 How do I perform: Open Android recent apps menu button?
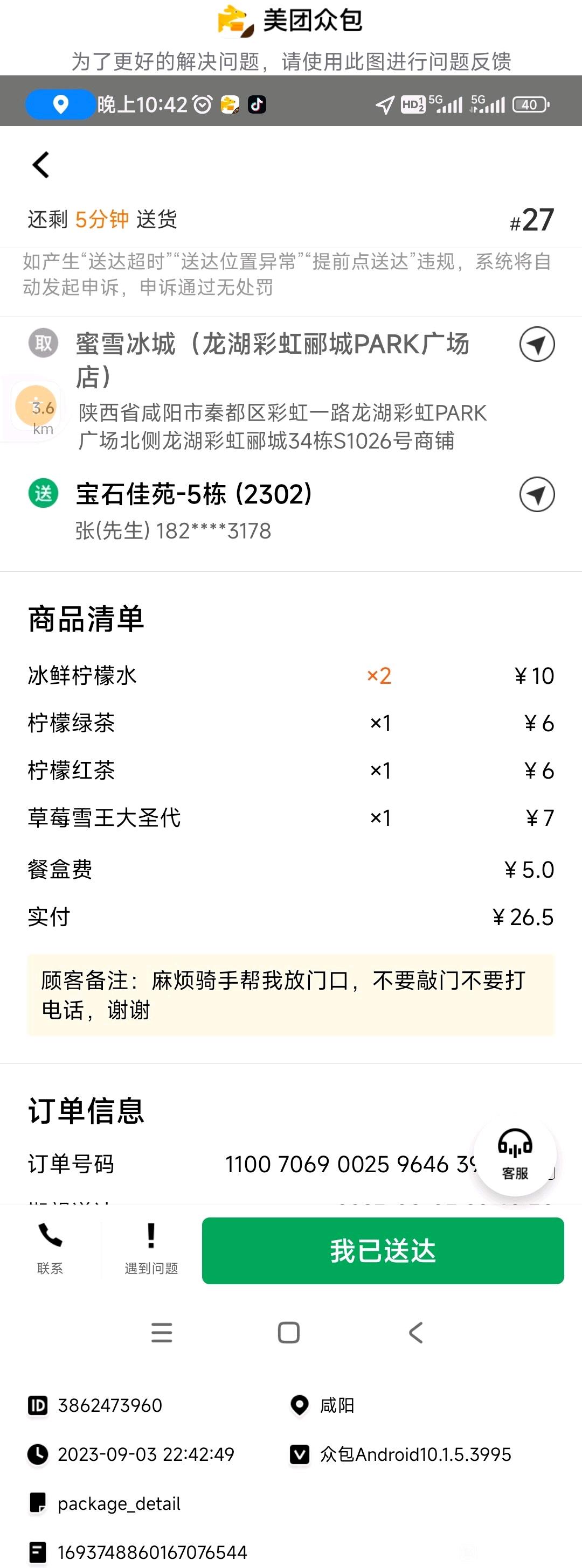coord(162,1333)
